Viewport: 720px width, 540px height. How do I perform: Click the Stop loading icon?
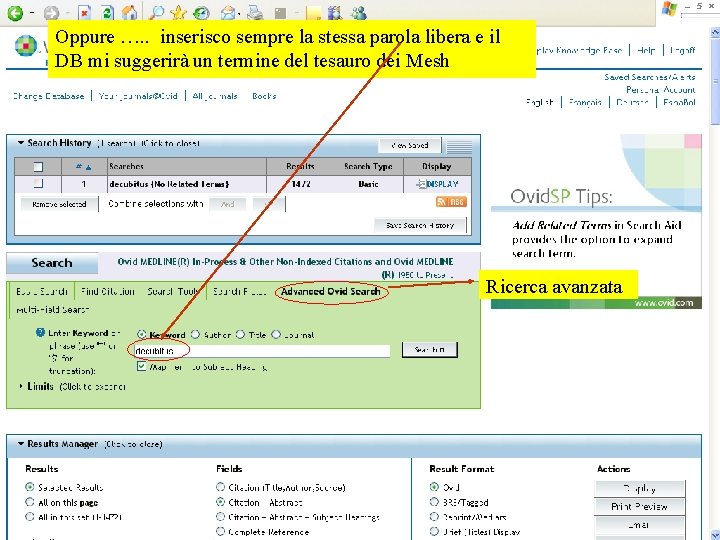pyautogui.click(x=84, y=13)
